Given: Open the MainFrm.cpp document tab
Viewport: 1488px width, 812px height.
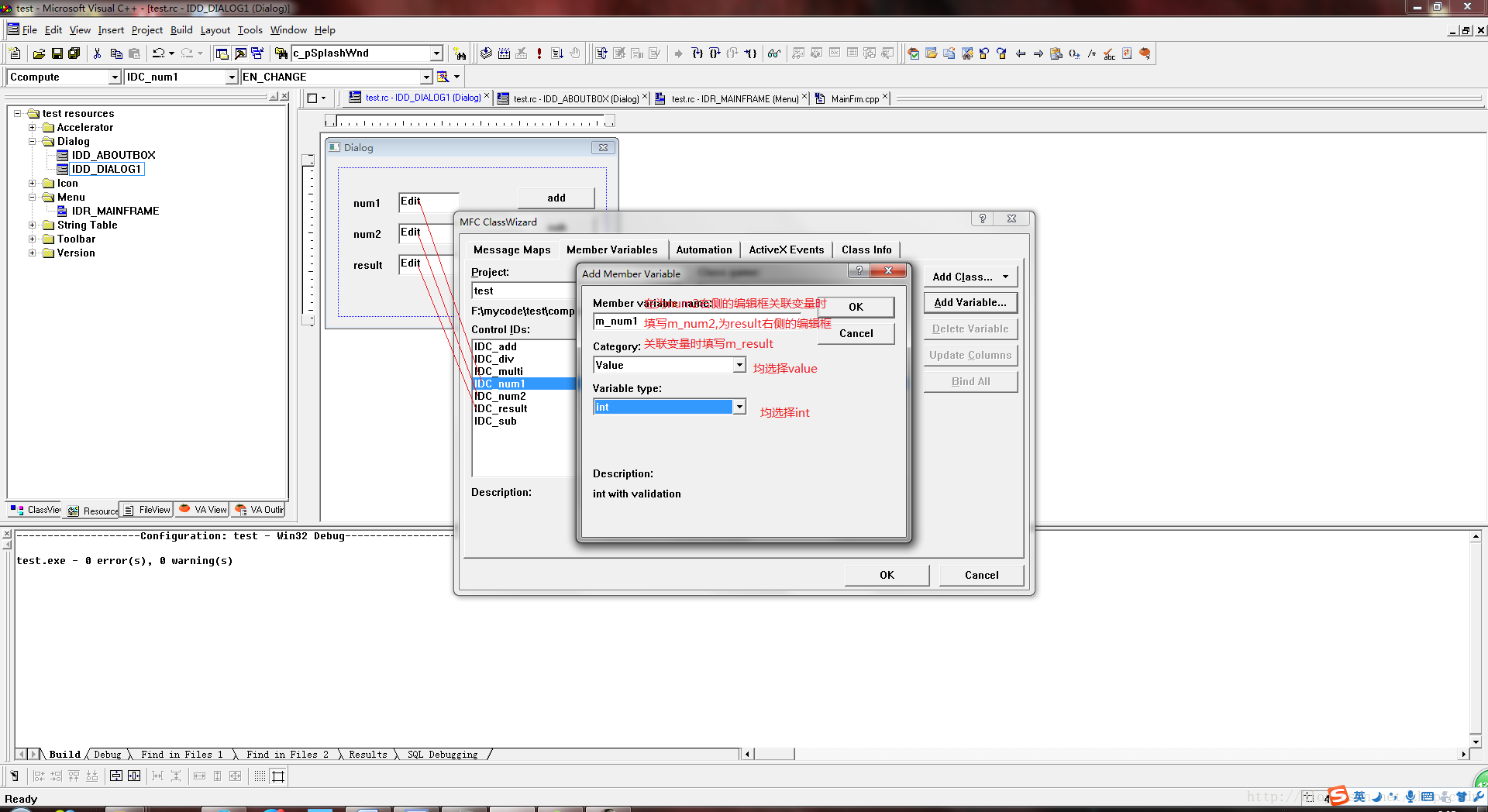Looking at the screenshot, I should click(854, 98).
